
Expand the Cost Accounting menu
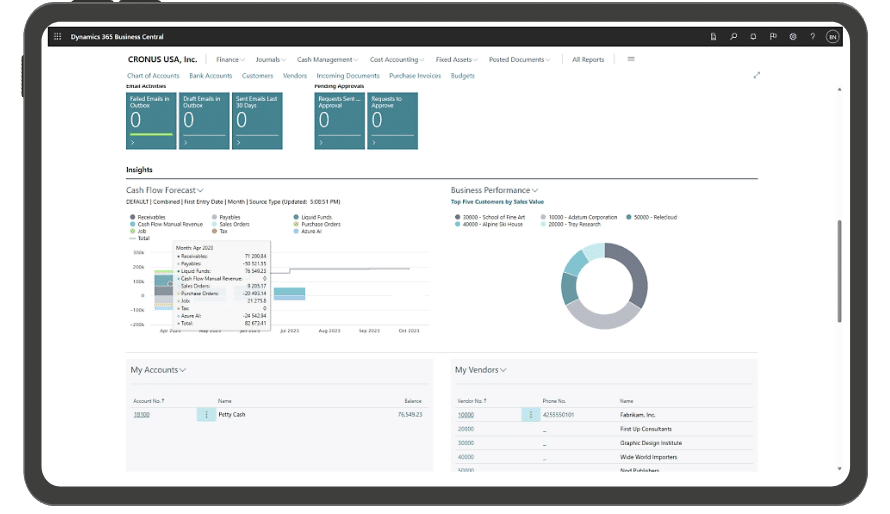tap(397, 60)
